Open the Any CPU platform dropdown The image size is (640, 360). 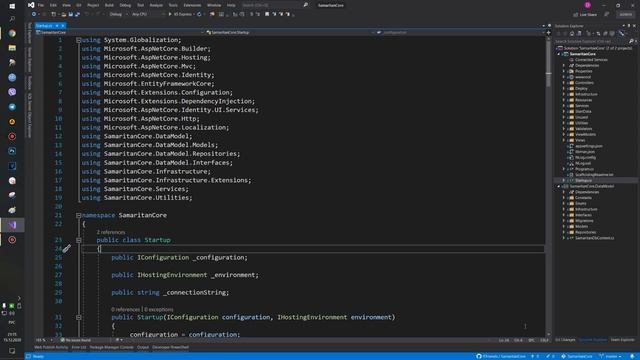coord(148,14)
